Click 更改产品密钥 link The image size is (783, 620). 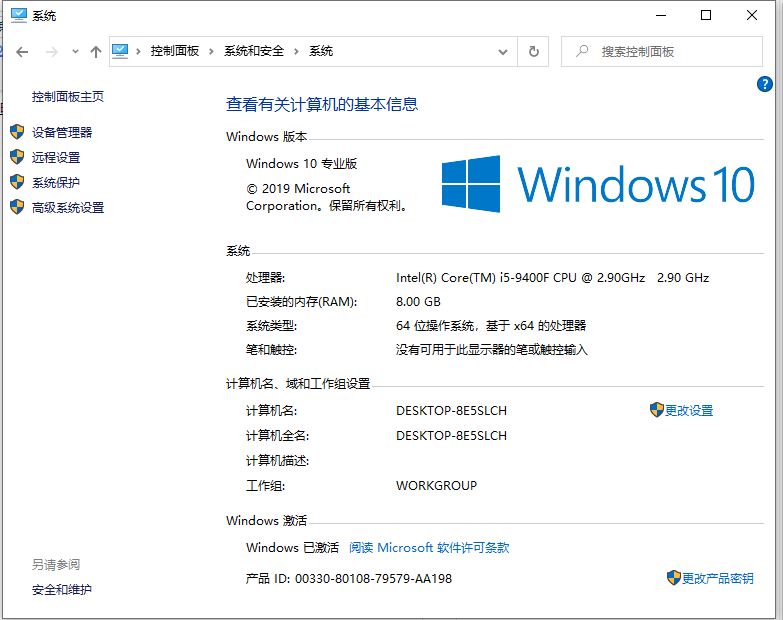click(718, 579)
